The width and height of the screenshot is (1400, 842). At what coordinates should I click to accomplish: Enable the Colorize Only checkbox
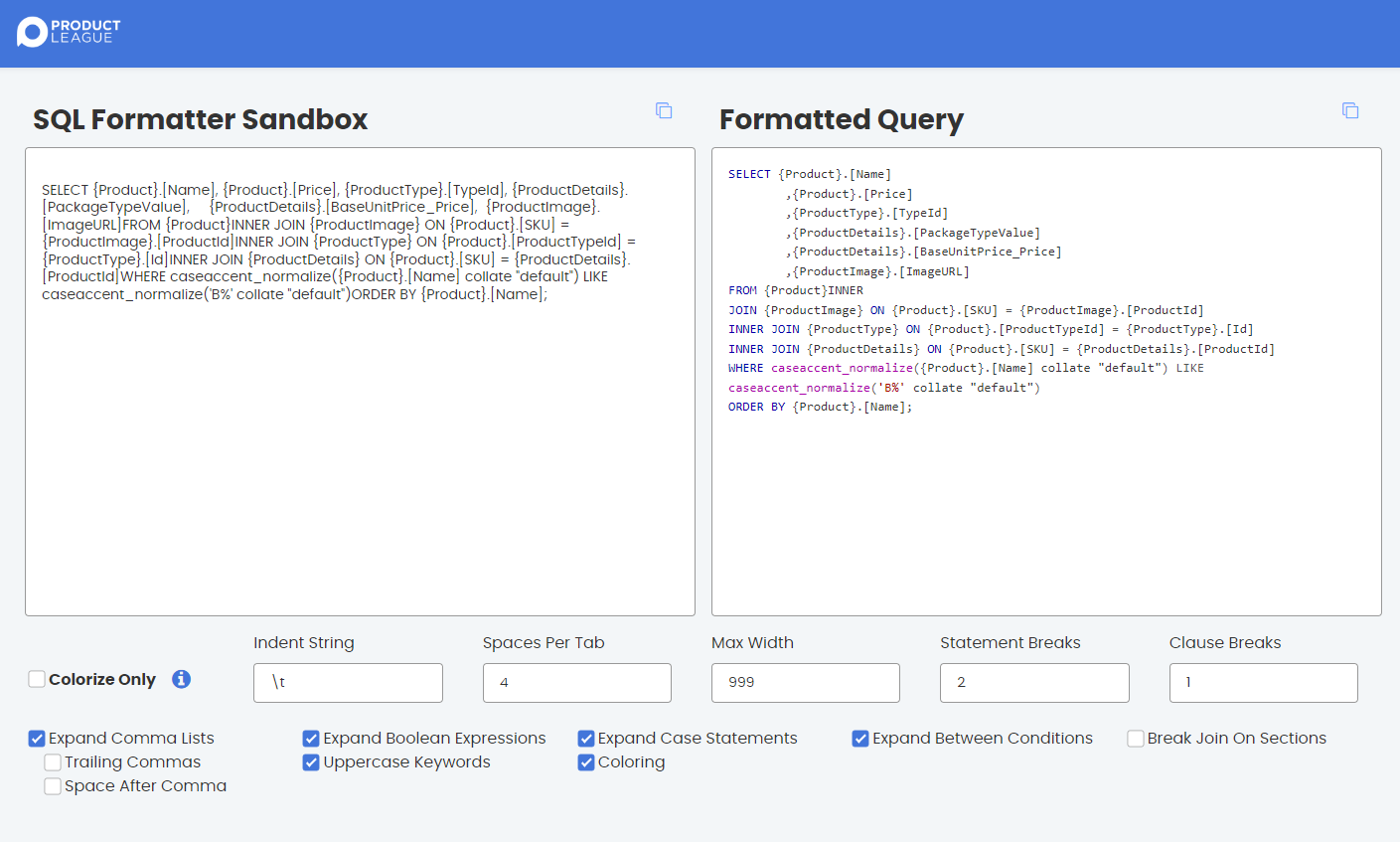point(37,679)
